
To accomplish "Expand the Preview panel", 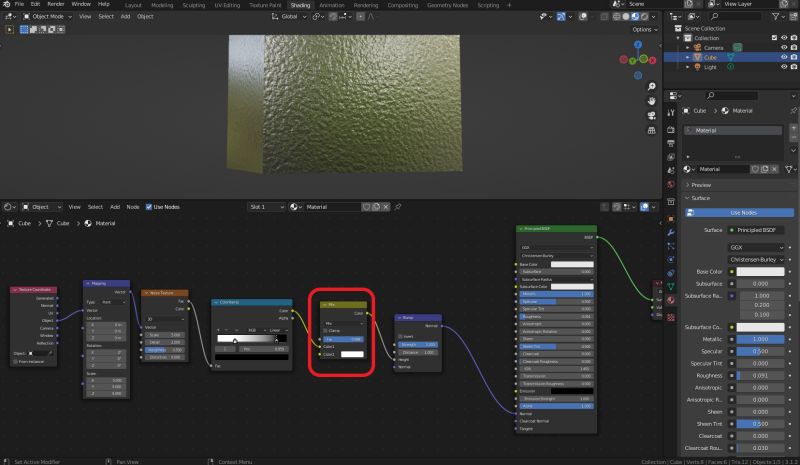I will 701,185.
